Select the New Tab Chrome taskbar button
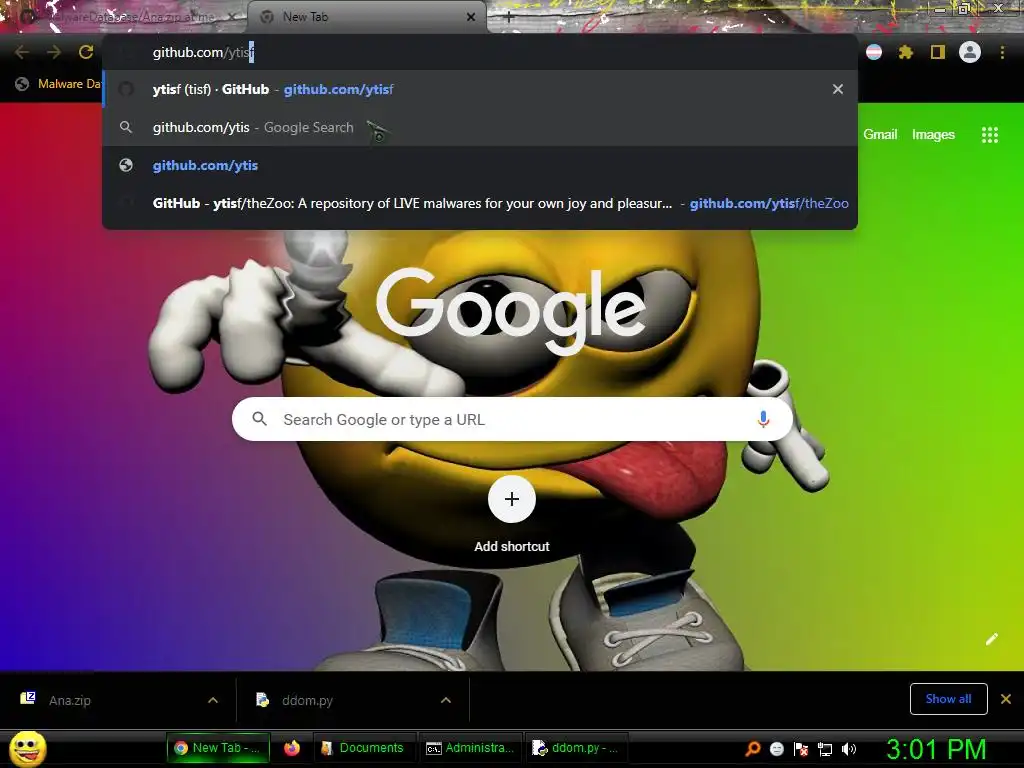1024x768 pixels. (x=218, y=748)
